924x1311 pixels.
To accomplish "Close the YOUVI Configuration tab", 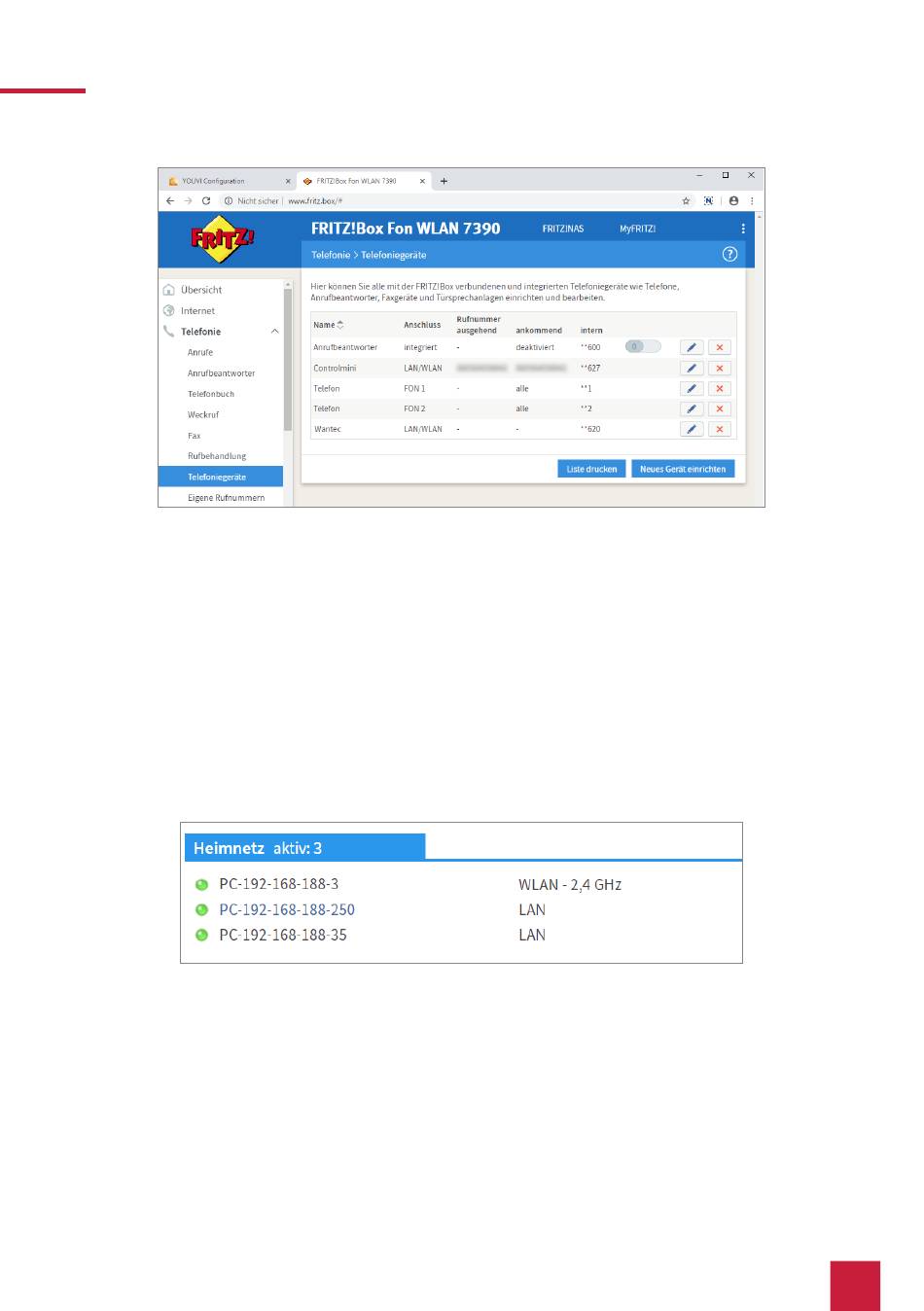I will click(288, 181).
